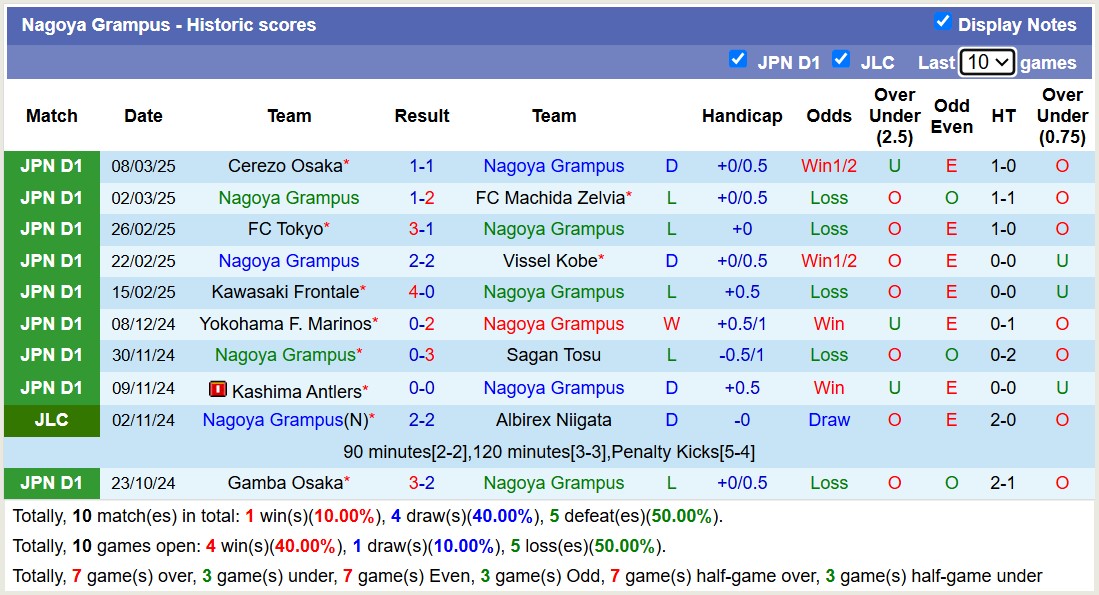Open the Cerezo Osaka team link

pyautogui.click(x=285, y=166)
